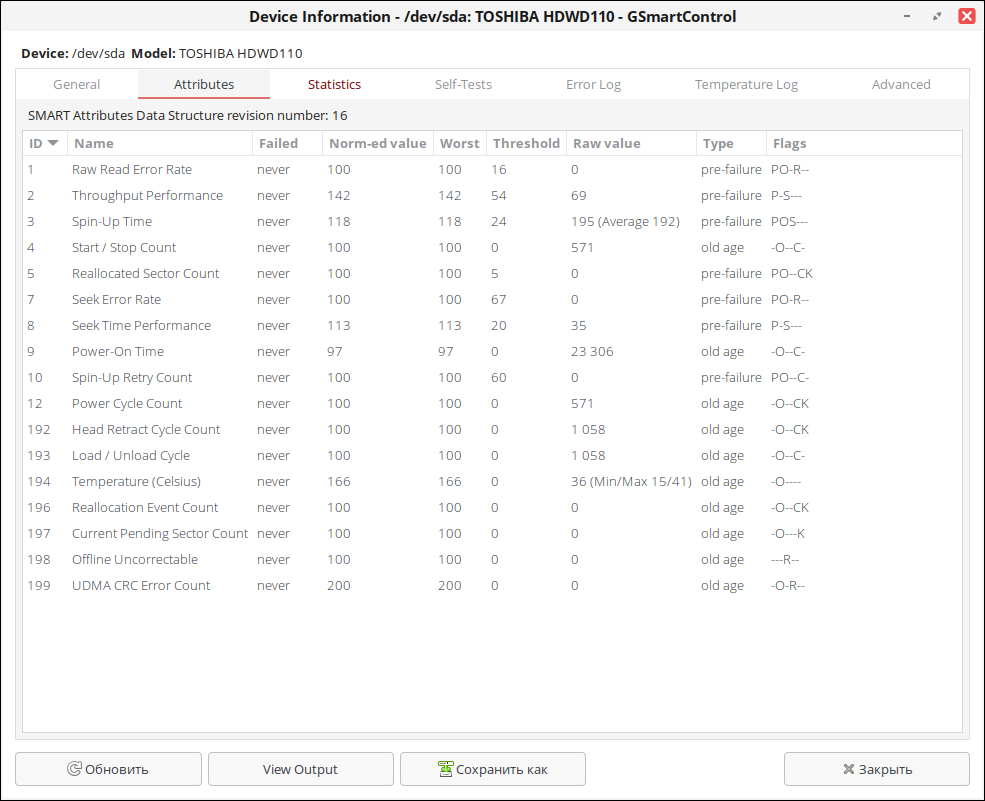Click the ID column sort arrow
The height and width of the screenshot is (801, 985).
pos(53,143)
